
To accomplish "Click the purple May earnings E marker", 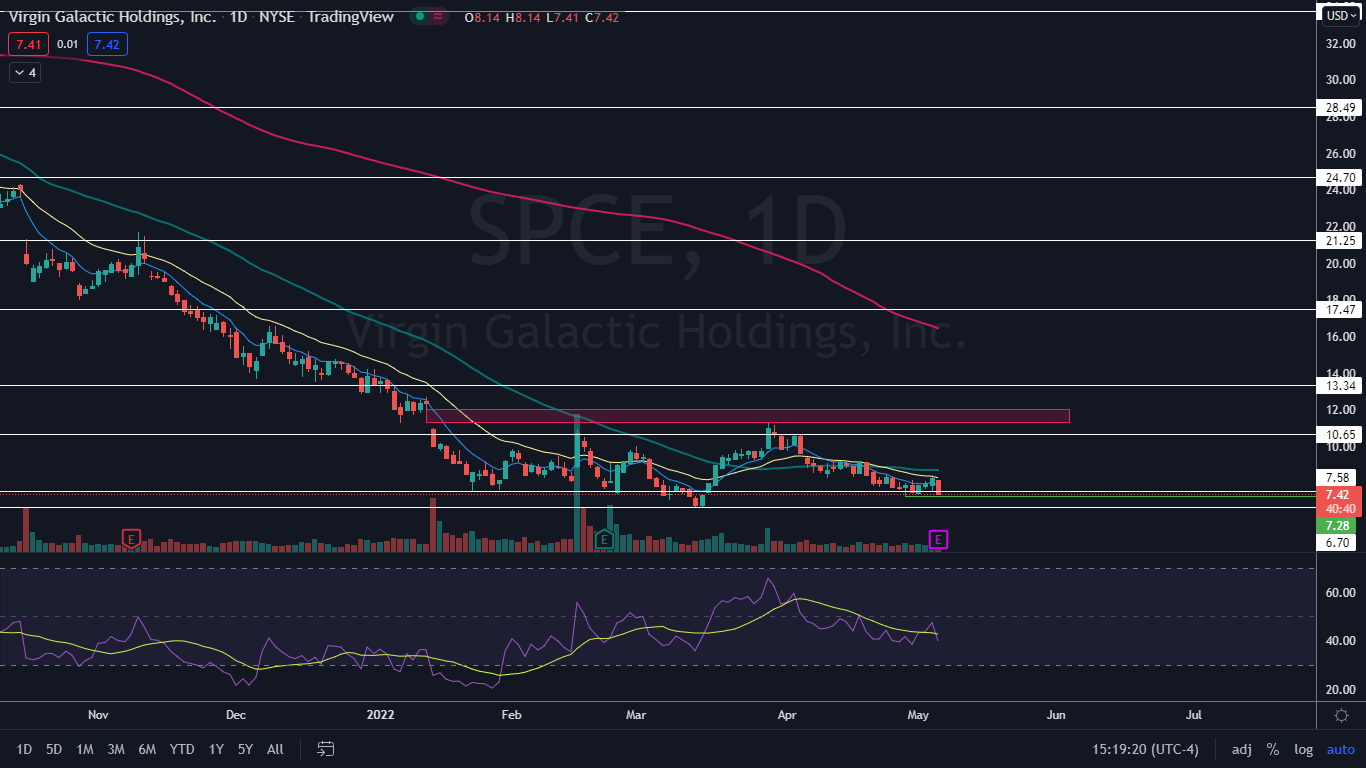I will point(938,540).
